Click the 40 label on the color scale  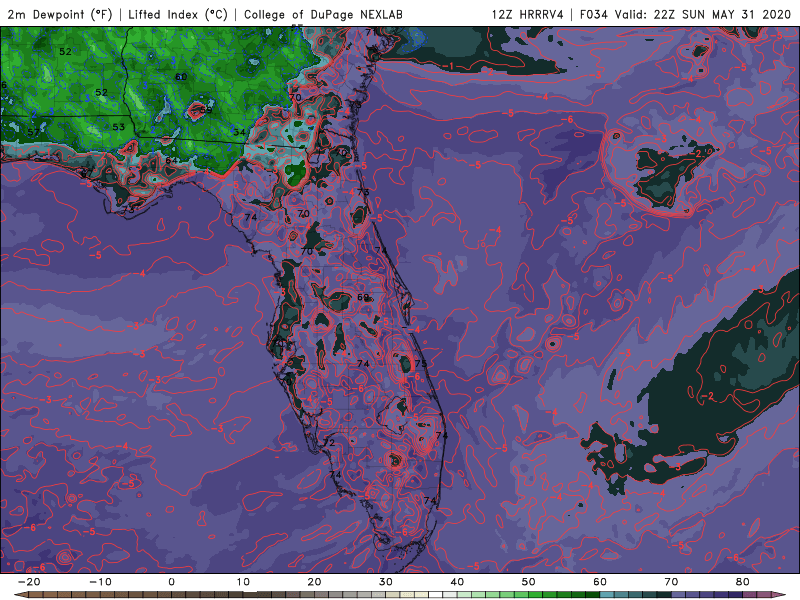tap(457, 582)
